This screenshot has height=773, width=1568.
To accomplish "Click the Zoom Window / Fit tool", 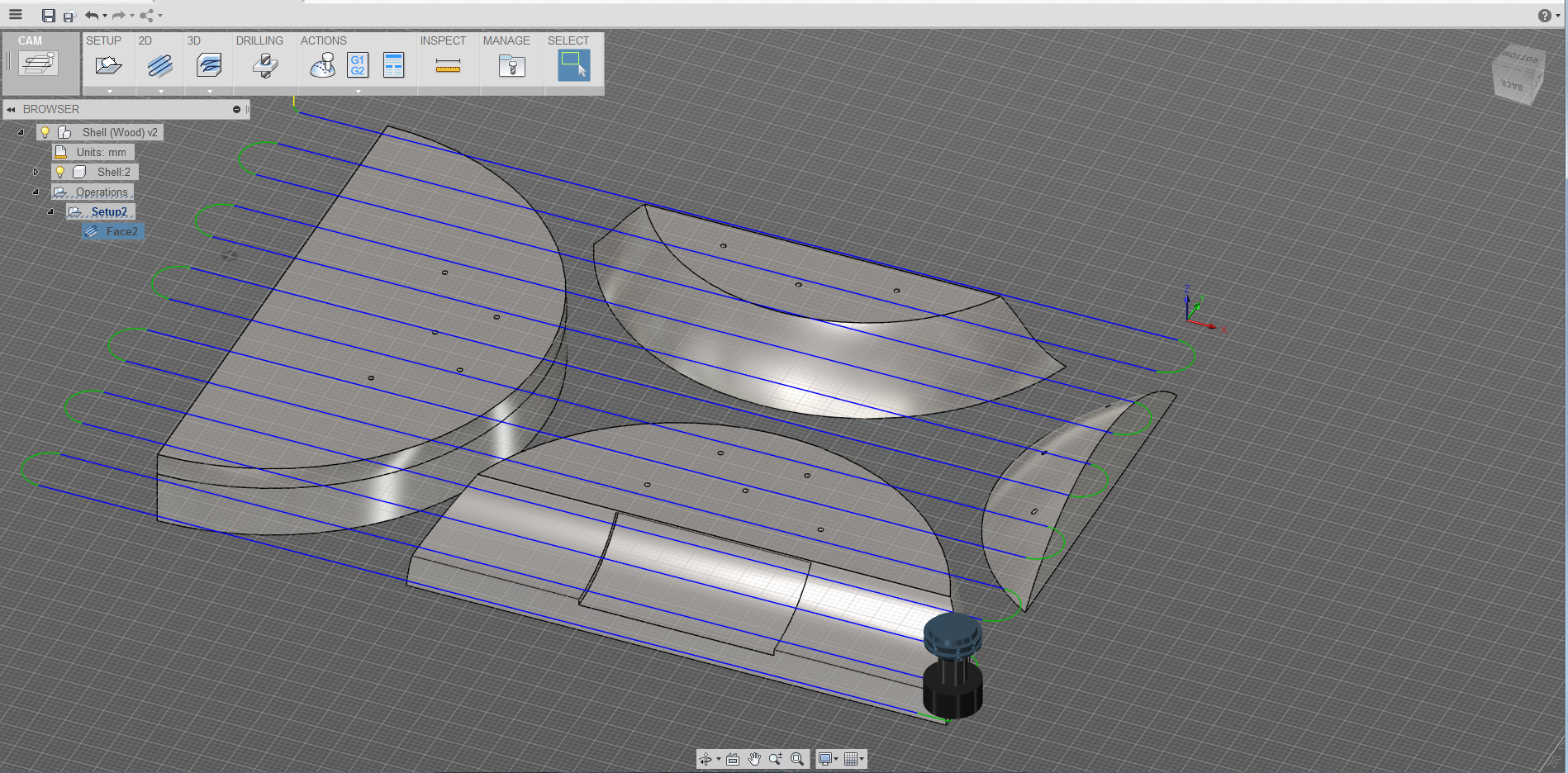I will (797, 759).
